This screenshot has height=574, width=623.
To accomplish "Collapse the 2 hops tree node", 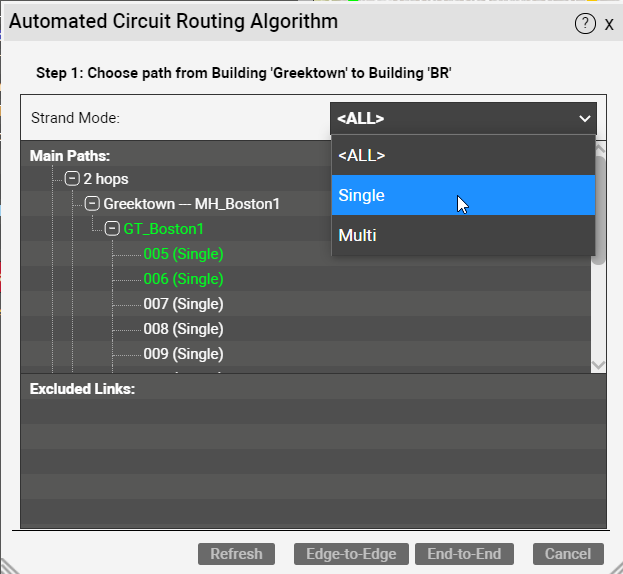I will click(x=72, y=179).
